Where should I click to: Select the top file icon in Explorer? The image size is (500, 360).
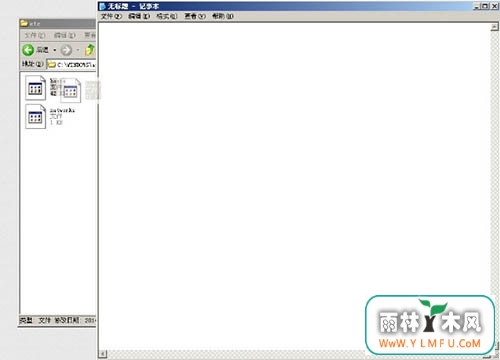[x=35, y=88]
